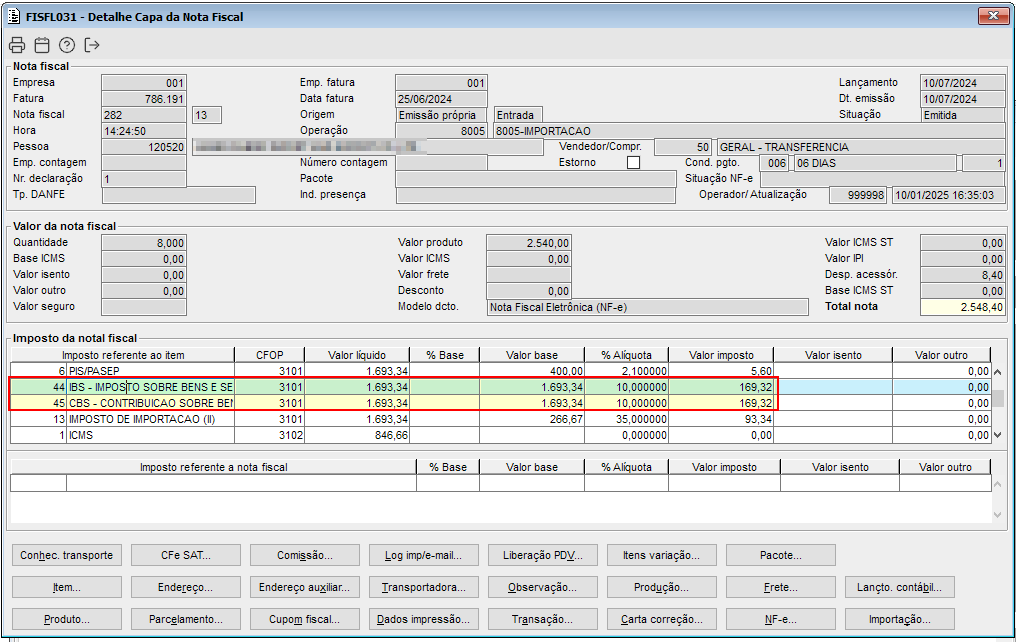
Task: Open the Comissão... dialog
Action: coord(305,555)
